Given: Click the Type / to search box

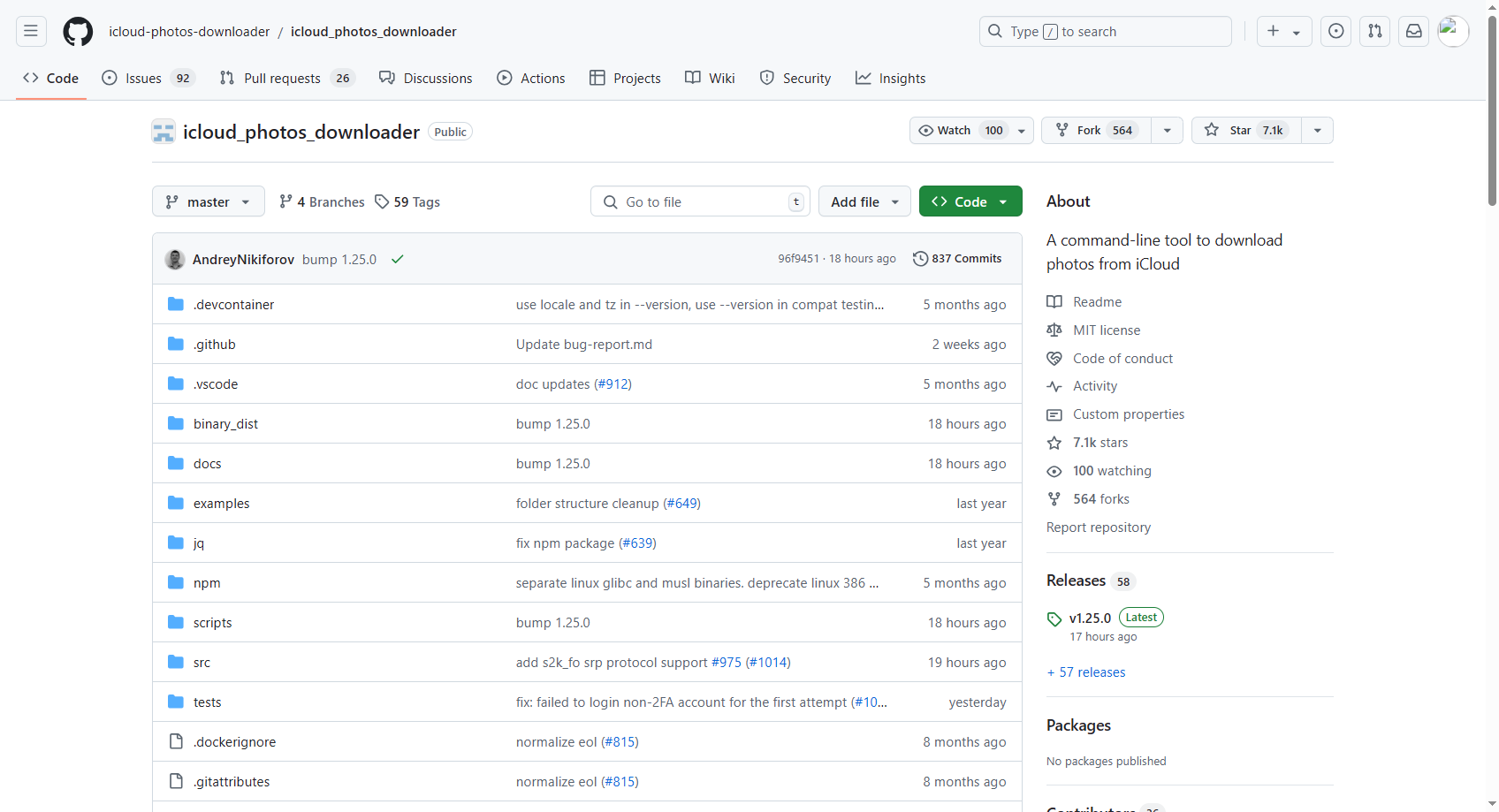Looking at the screenshot, I should [1106, 32].
